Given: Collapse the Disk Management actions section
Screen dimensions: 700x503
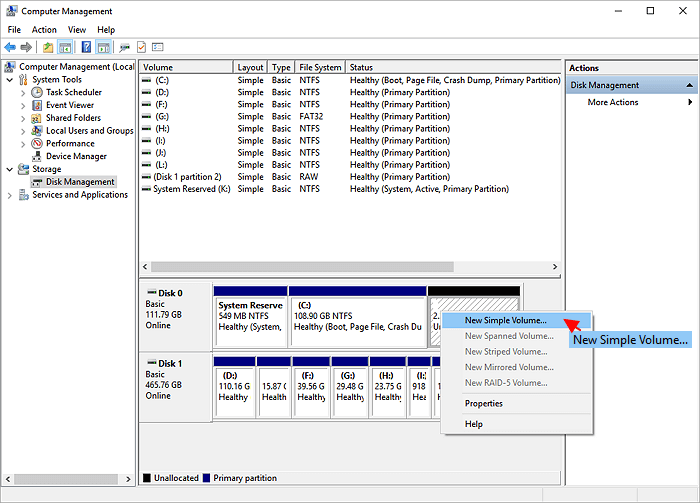Looking at the screenshot, I should click(689, 86).
